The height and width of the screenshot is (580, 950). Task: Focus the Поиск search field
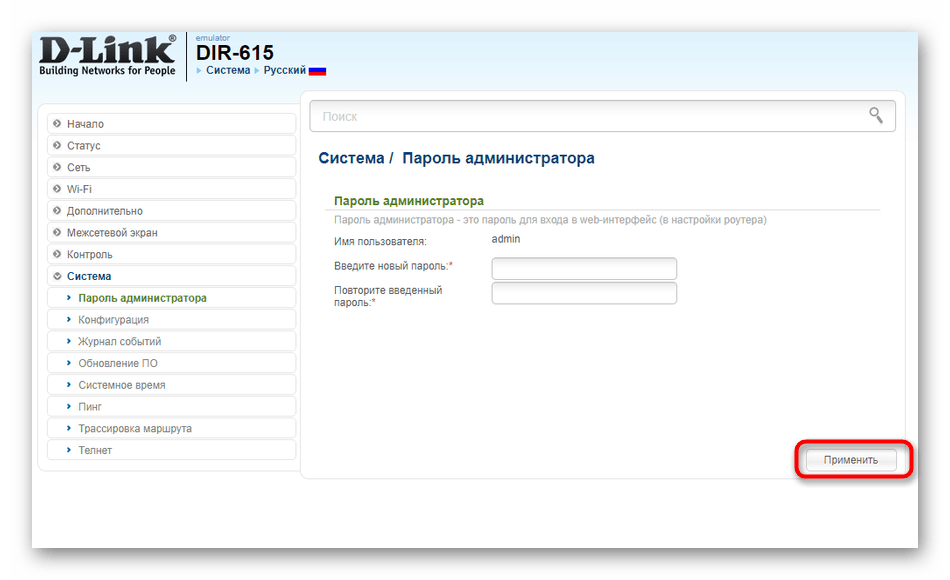[602, 116]
